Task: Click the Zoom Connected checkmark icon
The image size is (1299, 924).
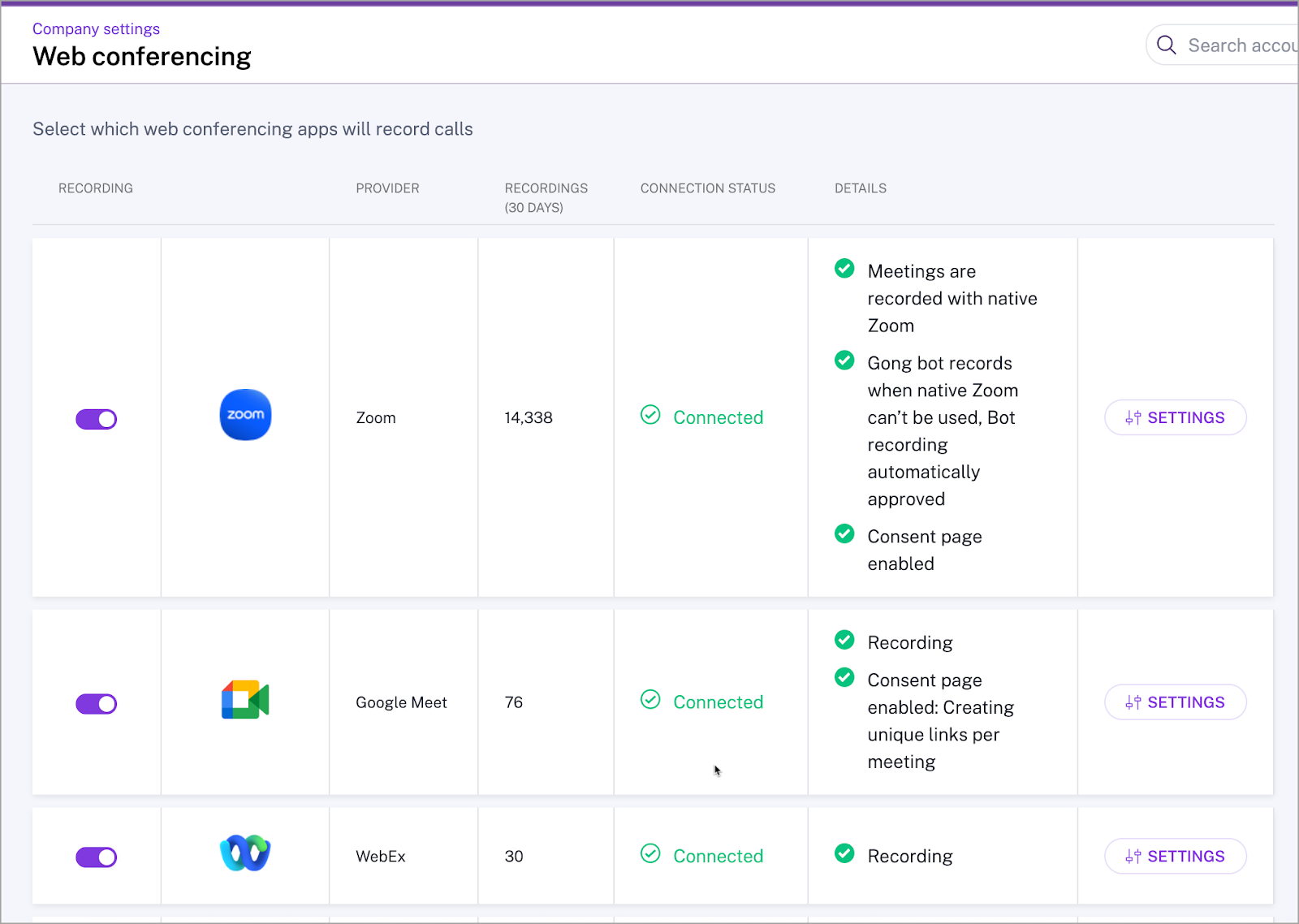Action: click(650, 415)
